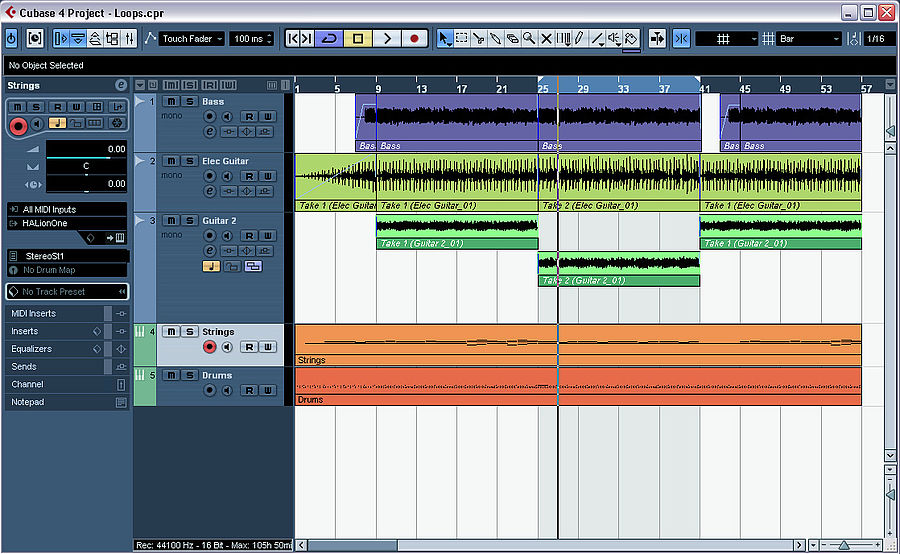Open the StereoSt1 program selector
Viewport: 900px width, 554px height.
coord(68,255)
